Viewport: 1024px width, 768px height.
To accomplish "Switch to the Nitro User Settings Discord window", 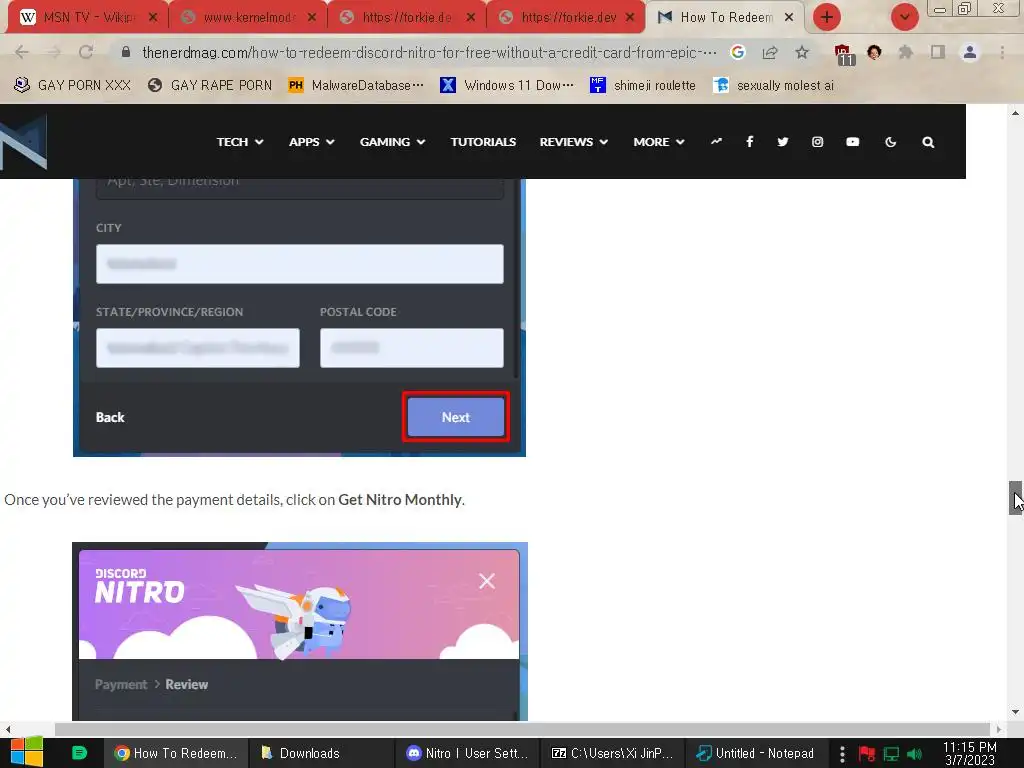I will (x=468, y=753).
